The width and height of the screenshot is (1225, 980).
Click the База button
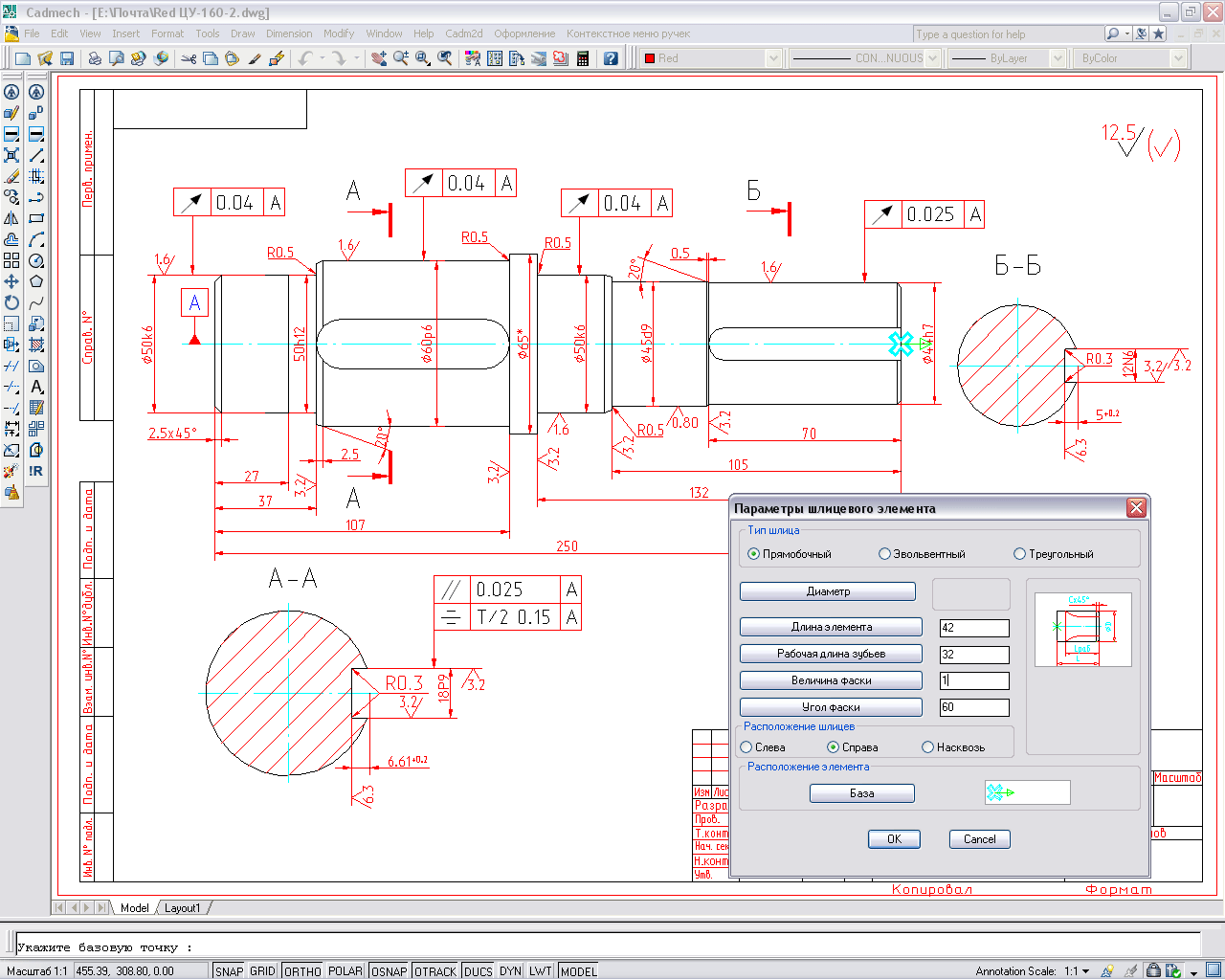pos(861,793)
